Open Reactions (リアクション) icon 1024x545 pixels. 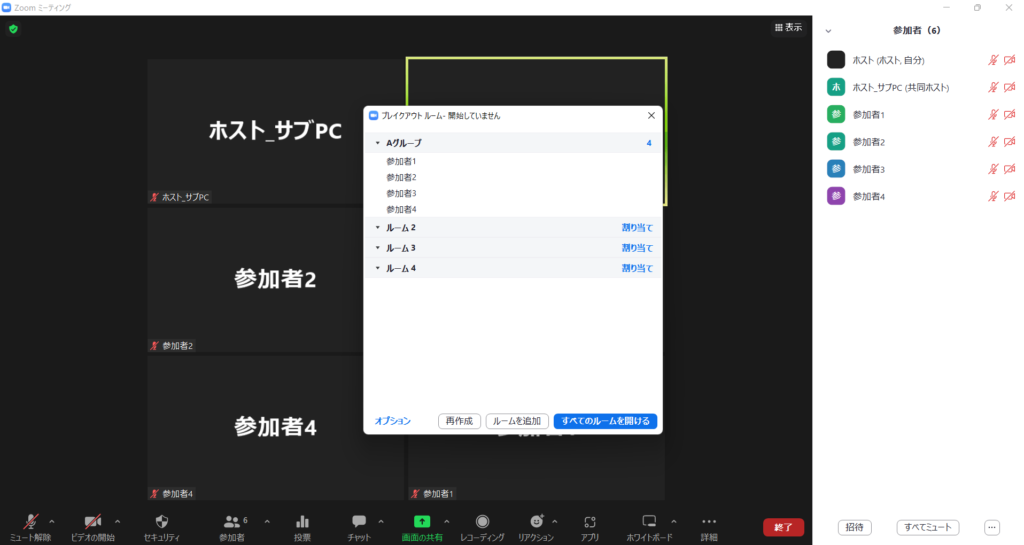(x=536, y=521)
